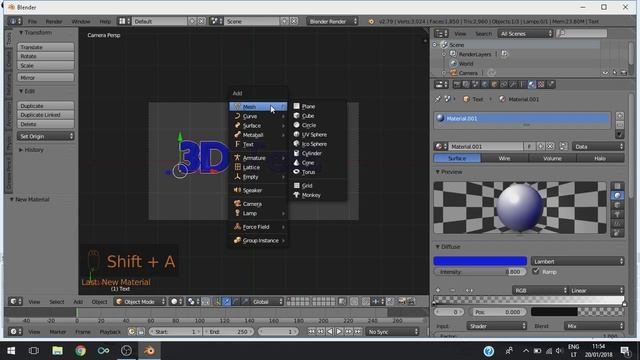Viewport: 640px width, 360px height.
Task: Open File Explorer from the taskbar
Action: (x=58, y=351)
